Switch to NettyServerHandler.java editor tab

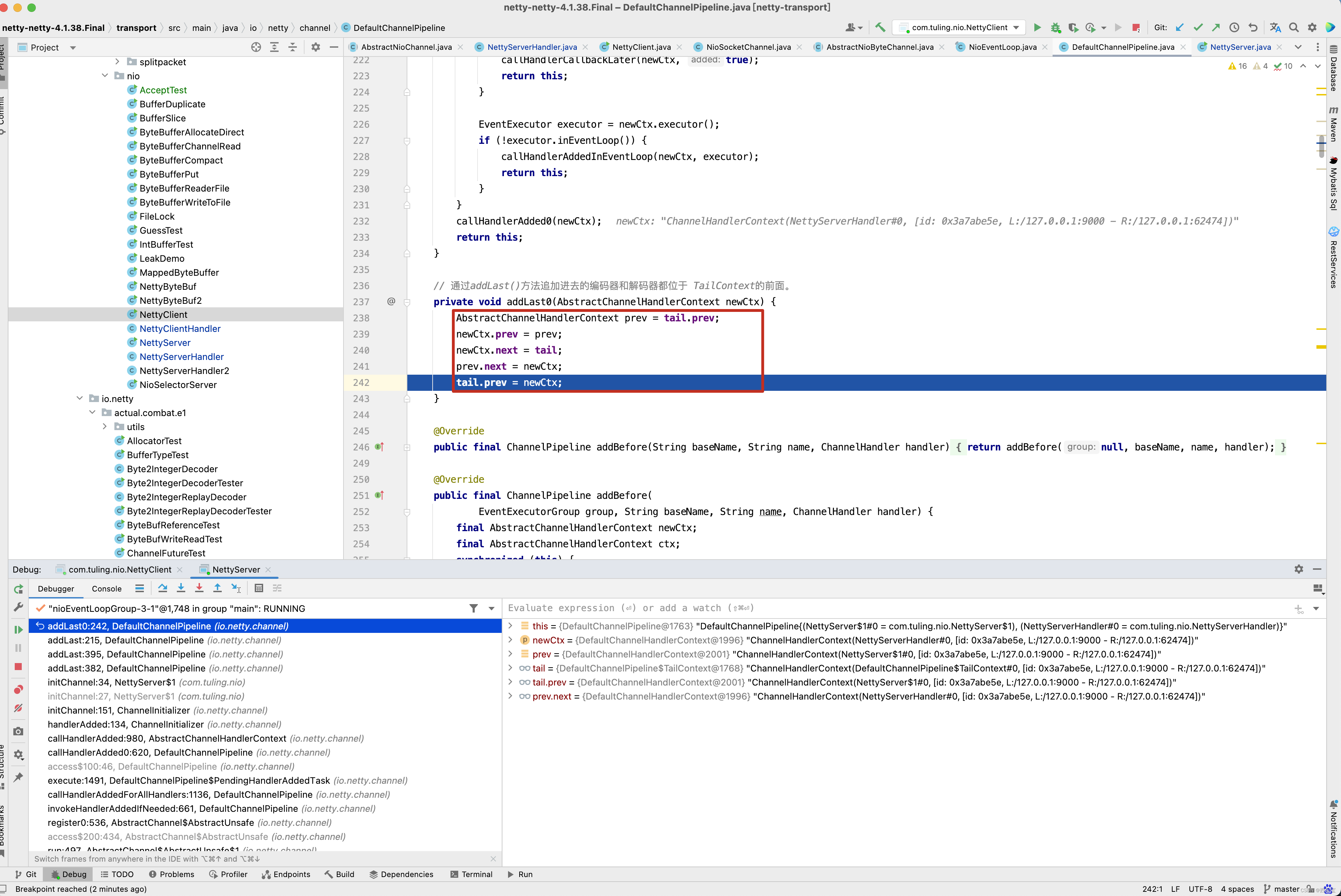point(531,47)
